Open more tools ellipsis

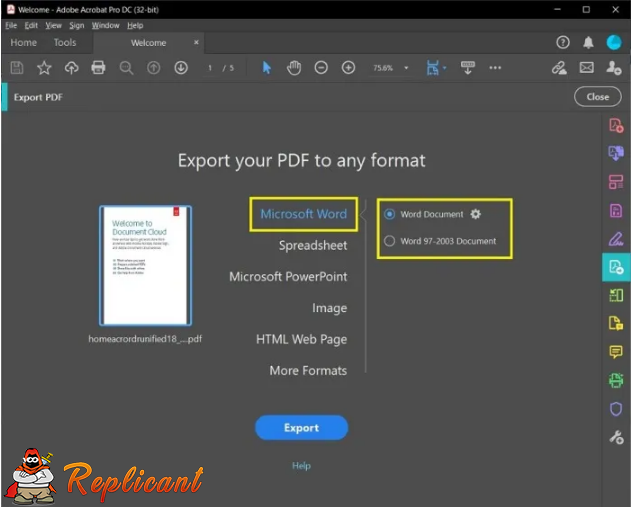(x=495, y=68)
